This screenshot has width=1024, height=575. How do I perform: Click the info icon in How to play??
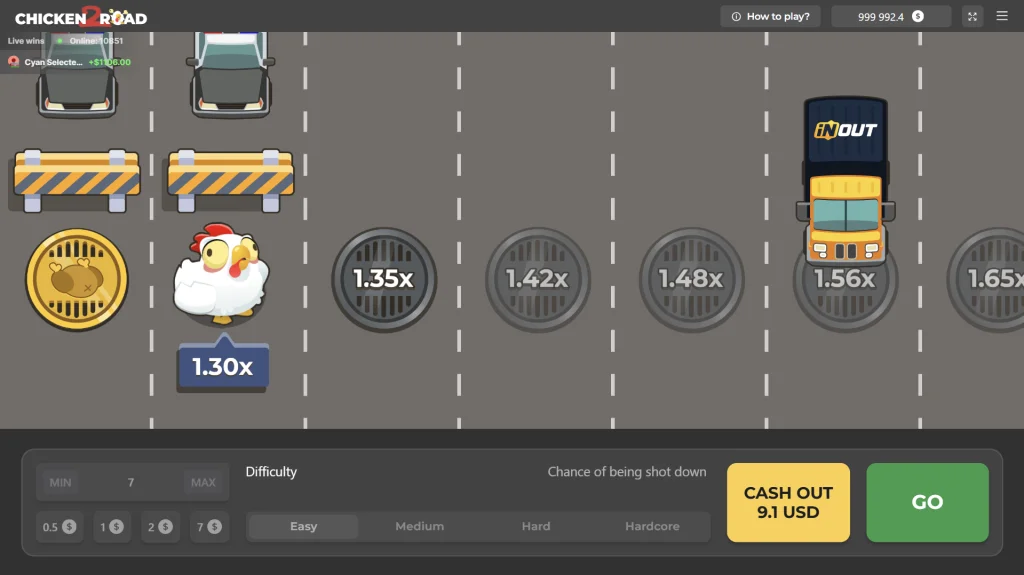[x=736, y=16]
